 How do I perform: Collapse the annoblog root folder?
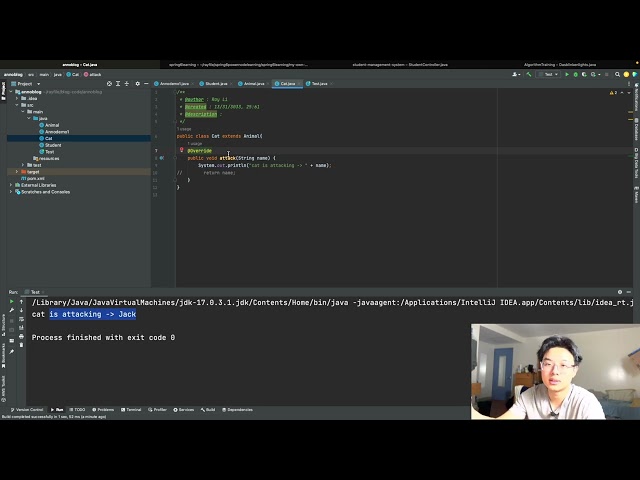click(x=11, y=92)
